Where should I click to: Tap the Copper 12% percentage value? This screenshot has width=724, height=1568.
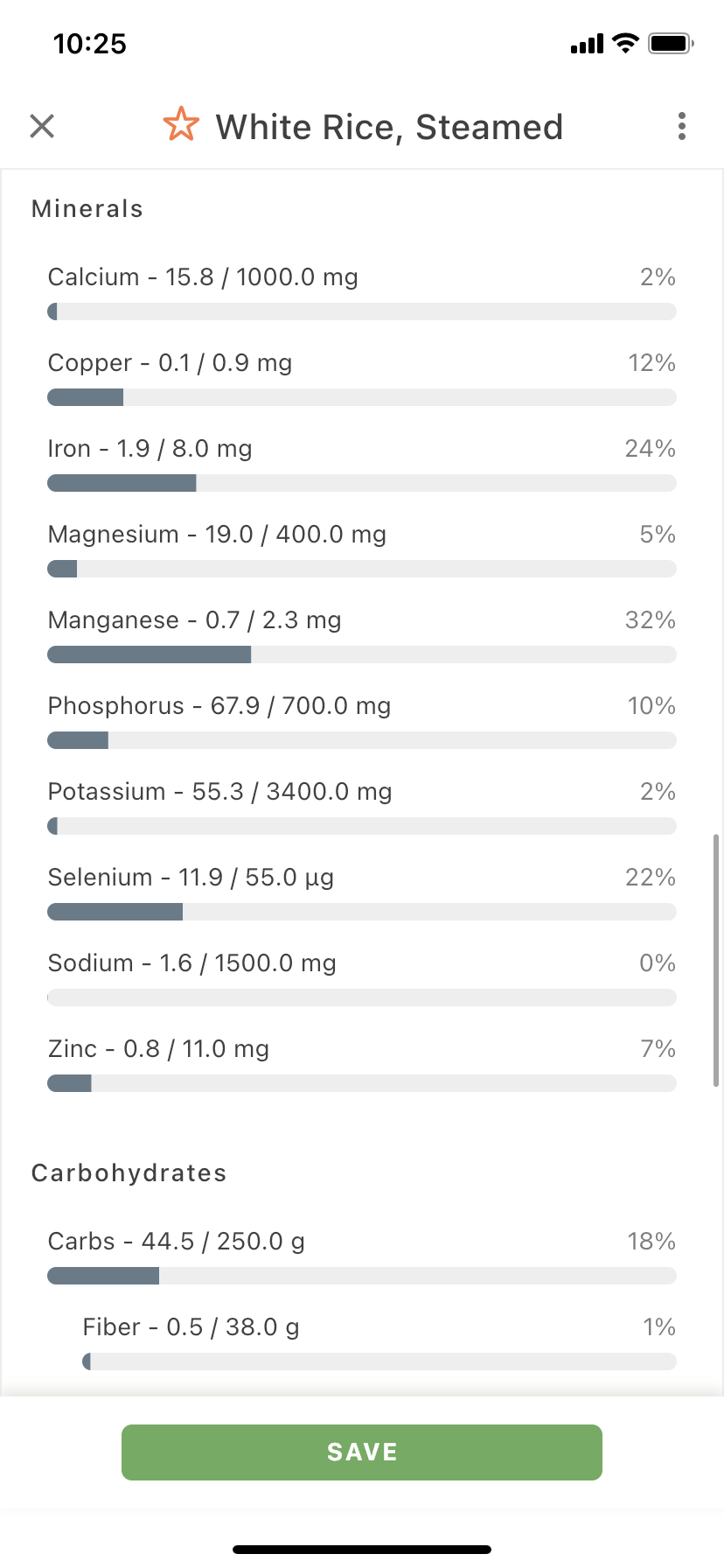651,363
